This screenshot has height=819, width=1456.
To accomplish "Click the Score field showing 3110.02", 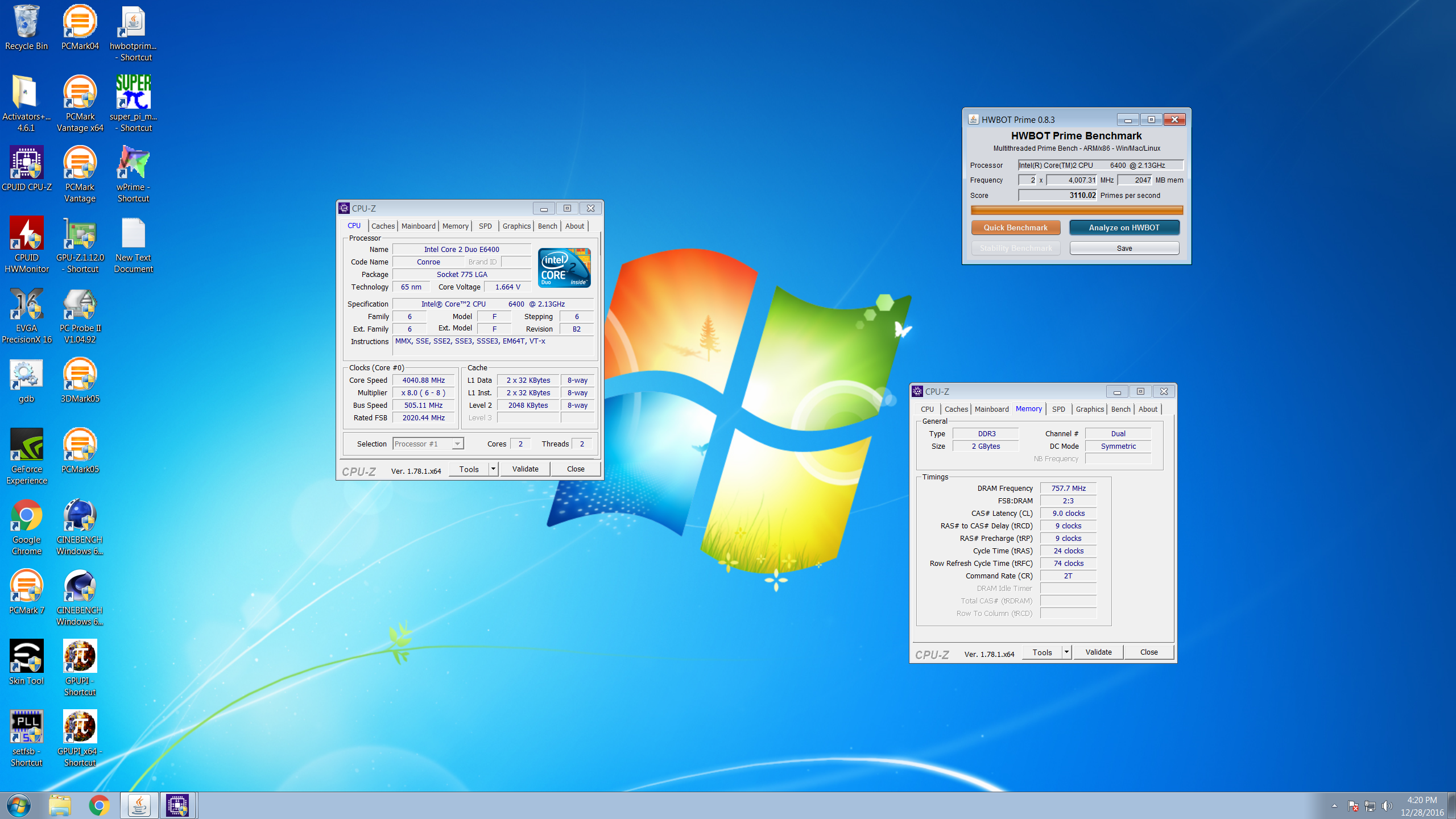I will (1057, 195).
